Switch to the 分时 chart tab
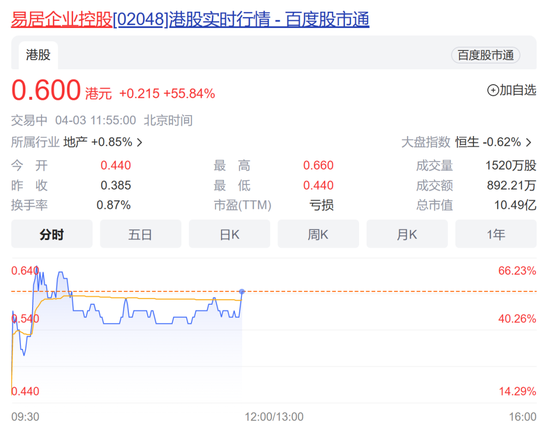This screenshot has width=550, height=427. pyautogui.click(x=52, y=234)
